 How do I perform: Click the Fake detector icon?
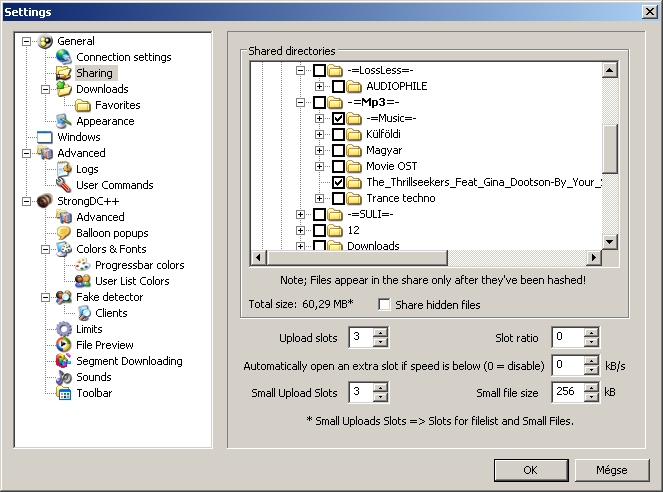click(64, 297)
